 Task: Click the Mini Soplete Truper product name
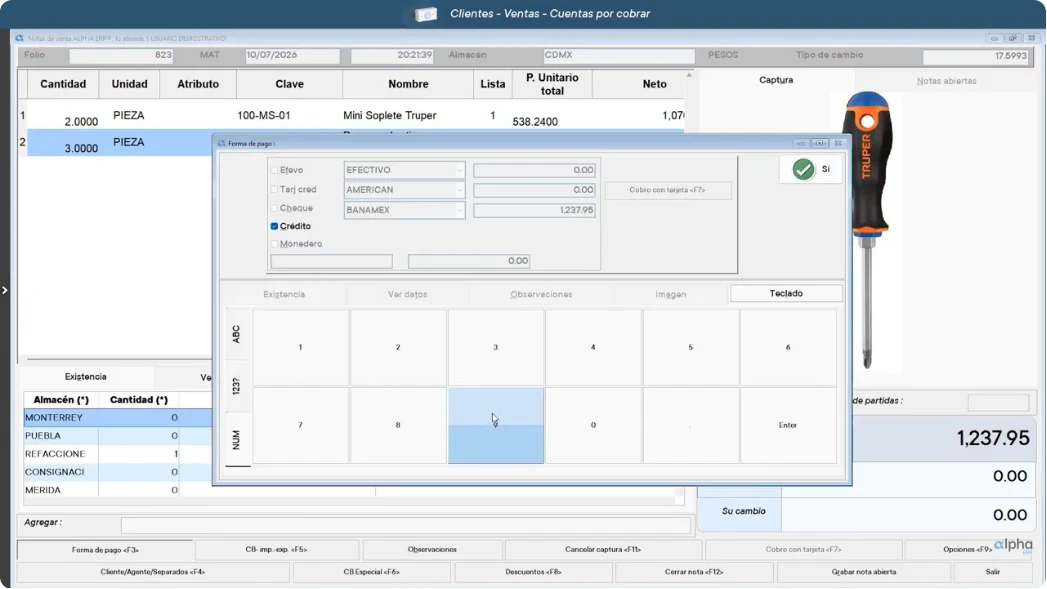pos(389,116)
